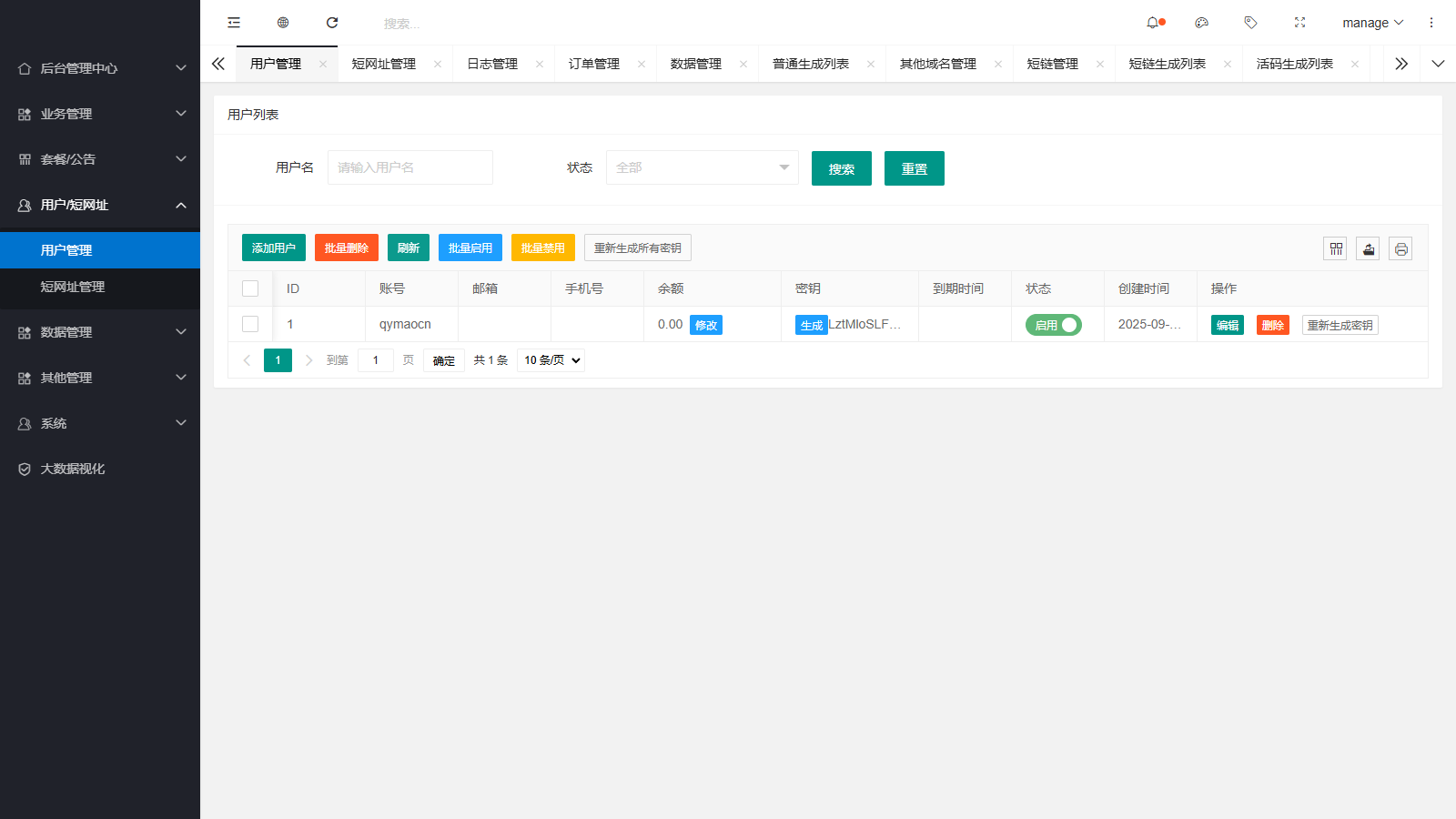Disable user qymaocn via the 启用 switch
This screenshot has height=819, width=1456.
tap(1055, 324)
